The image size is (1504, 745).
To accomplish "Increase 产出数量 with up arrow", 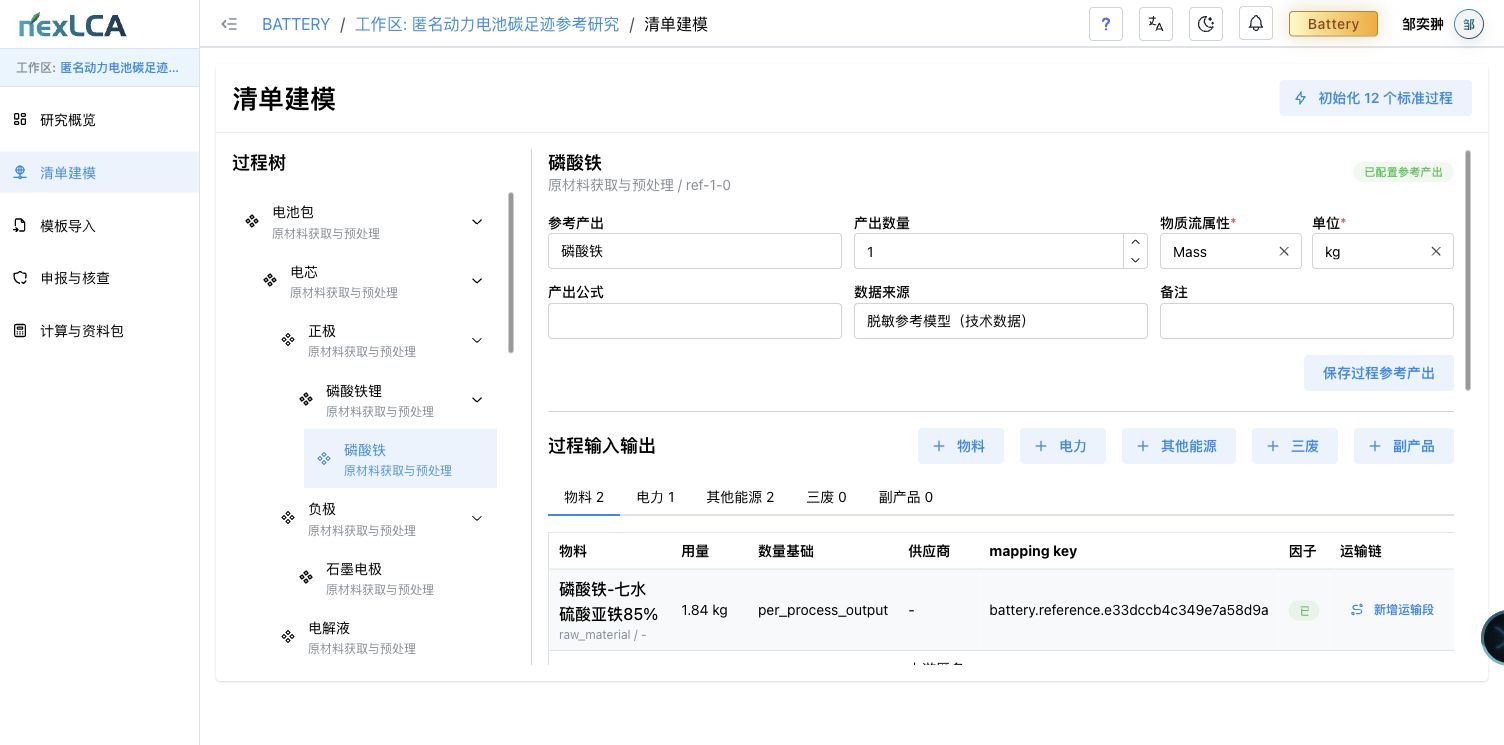I will [x=1135, y=242].
